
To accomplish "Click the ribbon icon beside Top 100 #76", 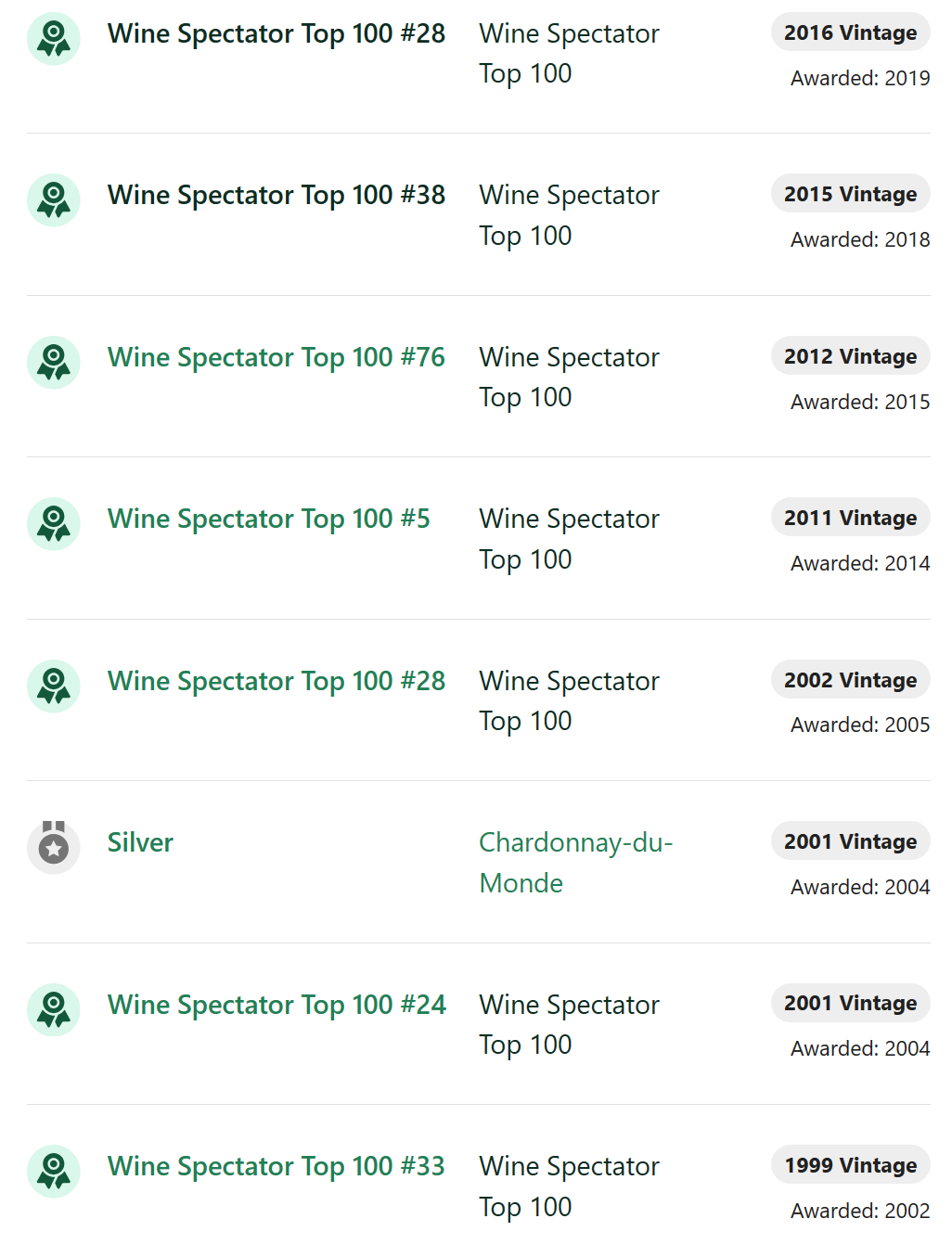I will 54,363.
